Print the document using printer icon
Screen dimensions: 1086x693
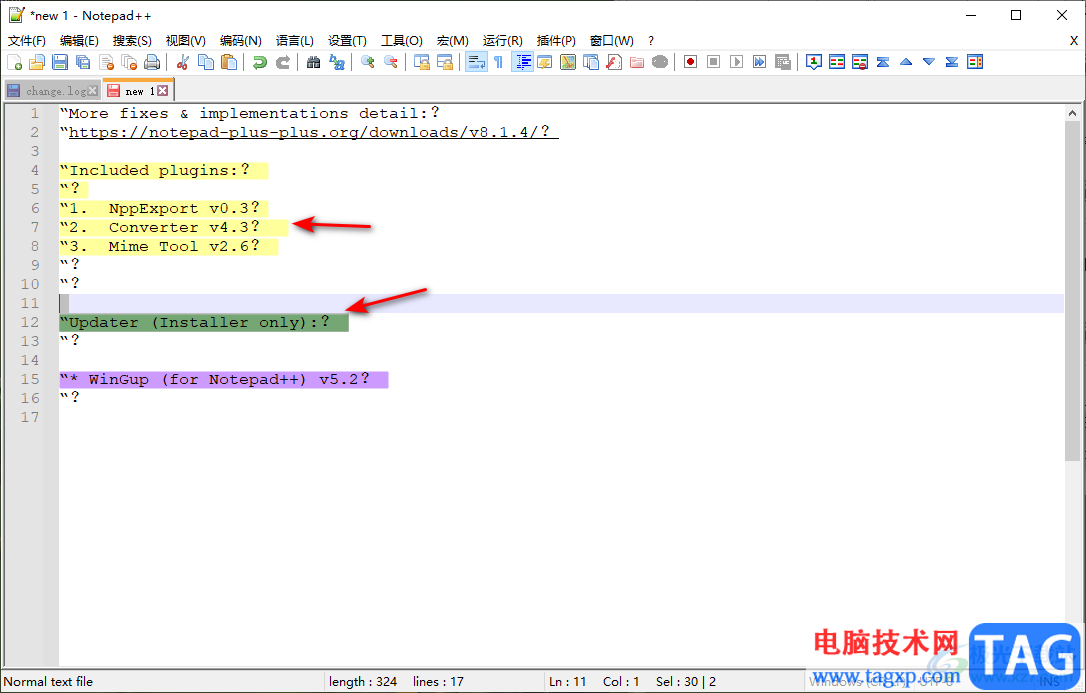[152, 62]
